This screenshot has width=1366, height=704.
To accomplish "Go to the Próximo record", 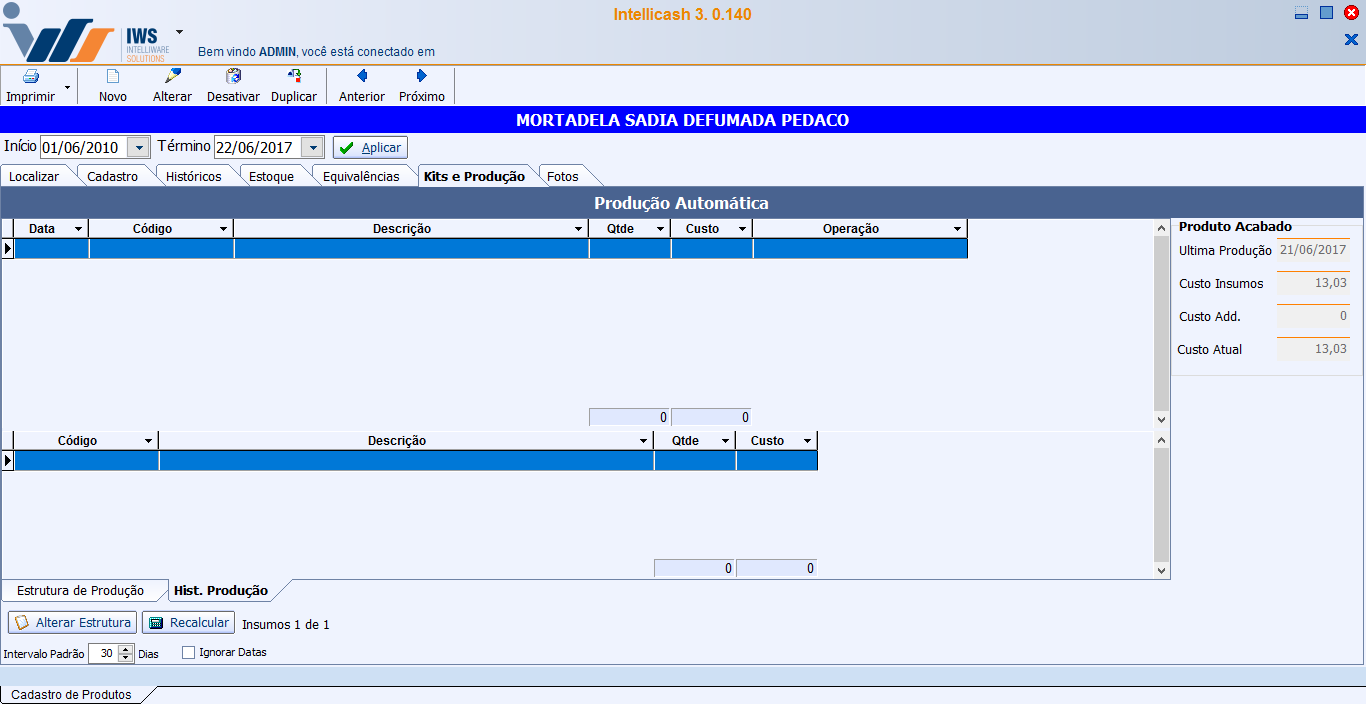I will pos(422,86).
